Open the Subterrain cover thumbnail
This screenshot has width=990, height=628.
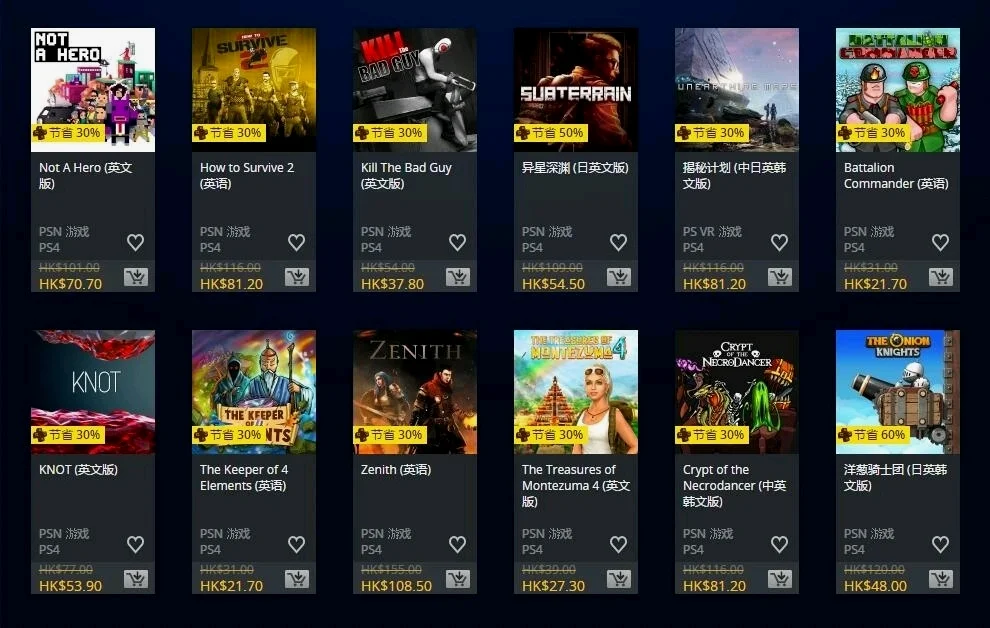pyautogui.click(x=576, y=90)
